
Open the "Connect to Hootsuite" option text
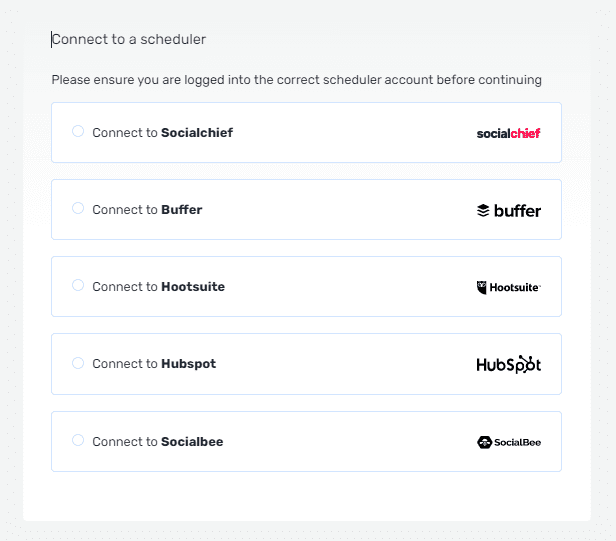[158, 287]
